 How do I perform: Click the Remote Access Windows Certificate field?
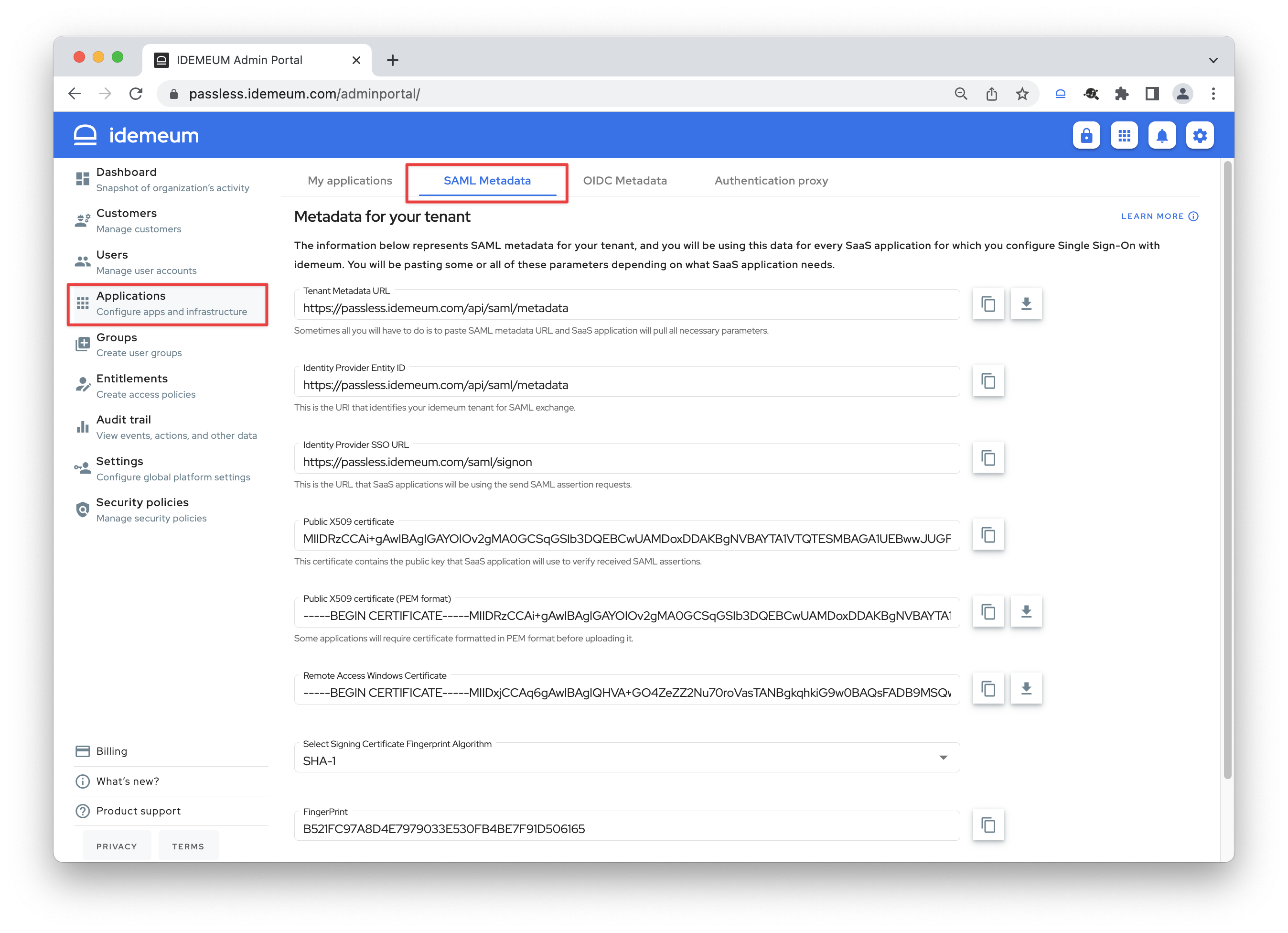click(x=626, y=690)
